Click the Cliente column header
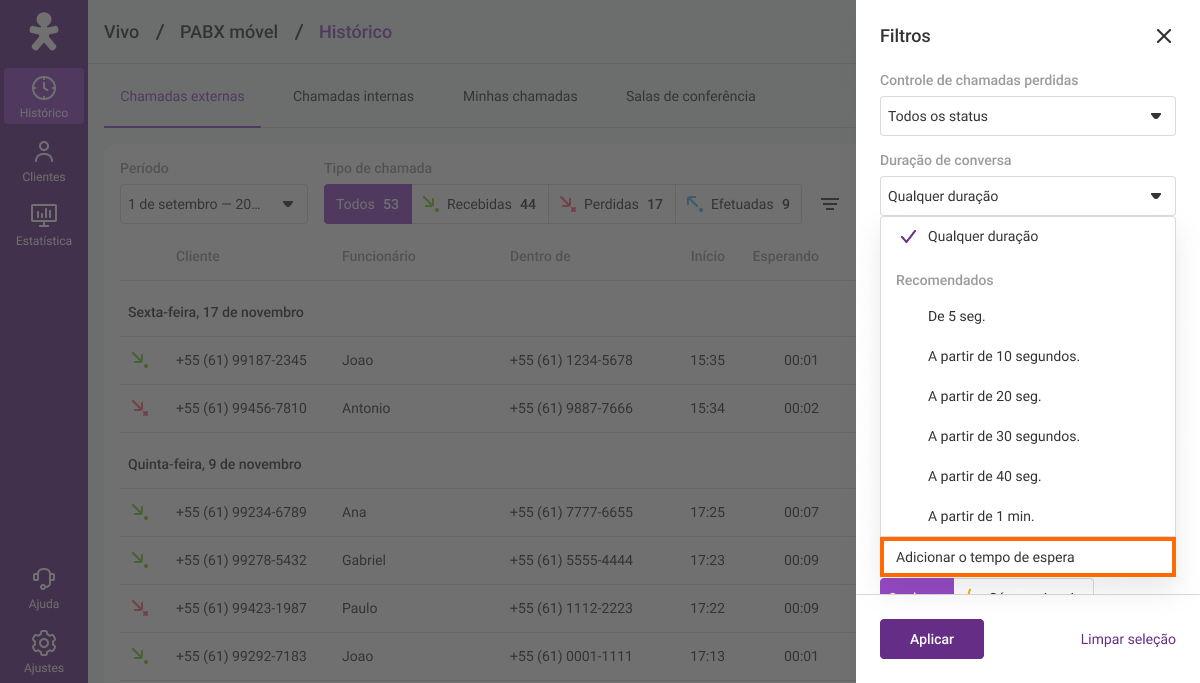The width and height of the screenshot is (1200, 683). [x=198, y=256]
